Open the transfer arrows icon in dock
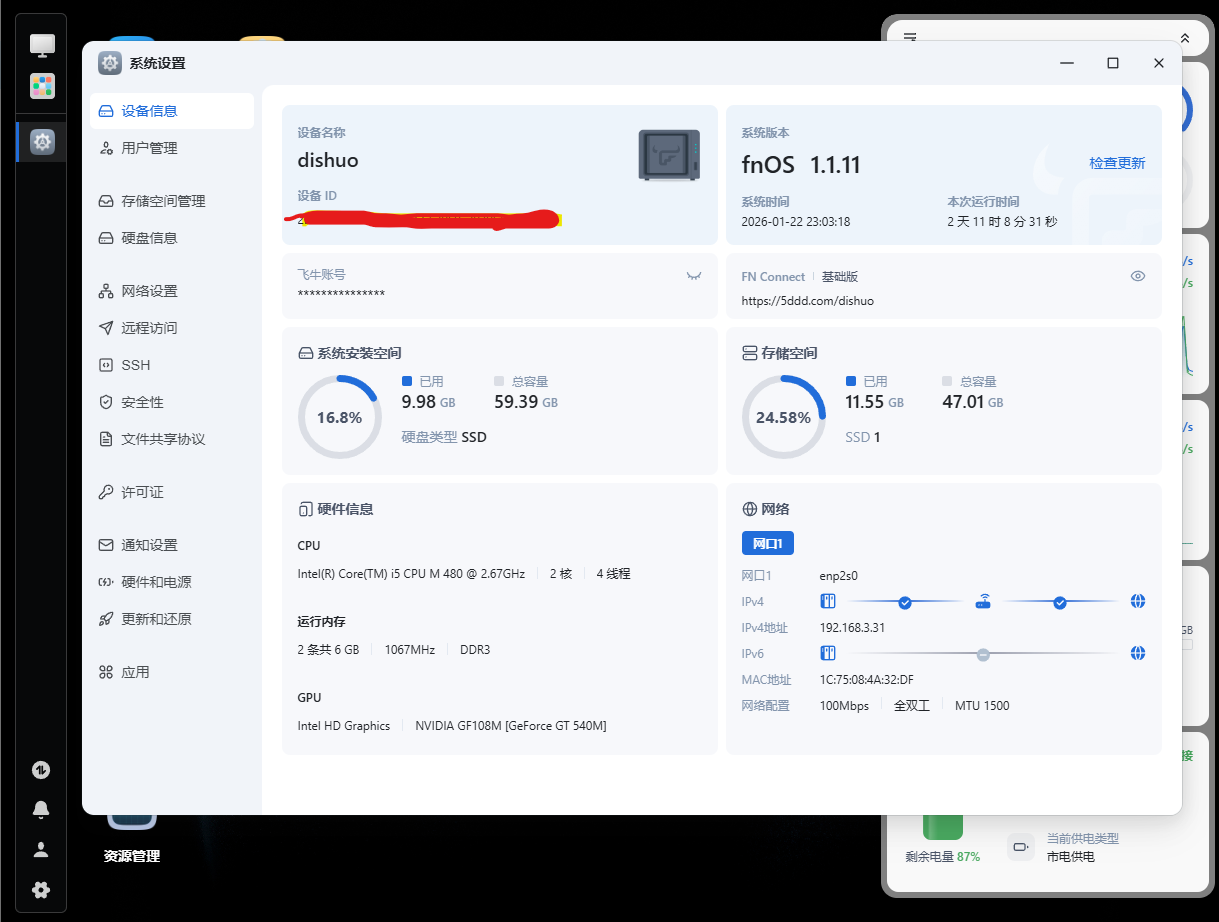This screenshot has width=1219, height=922. point(41,770)
